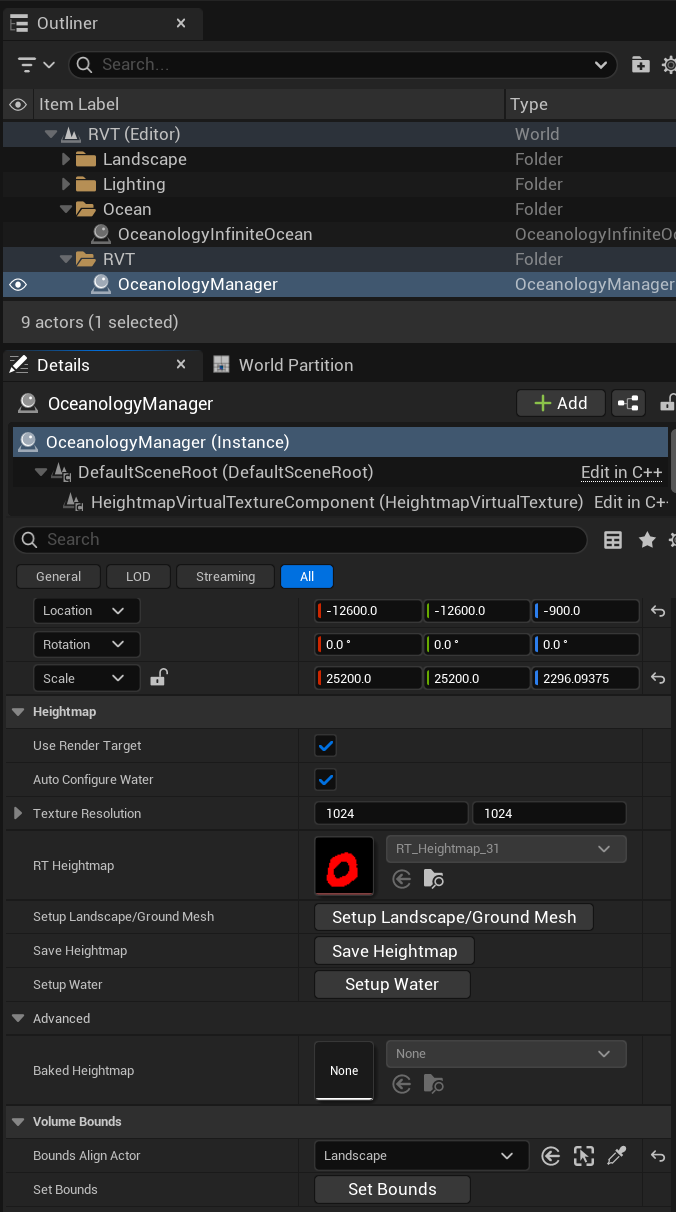676x1212 pixels.
Task: Browse to Baked Heightmap in Content Browser
Action: [x=434, y=1084]
